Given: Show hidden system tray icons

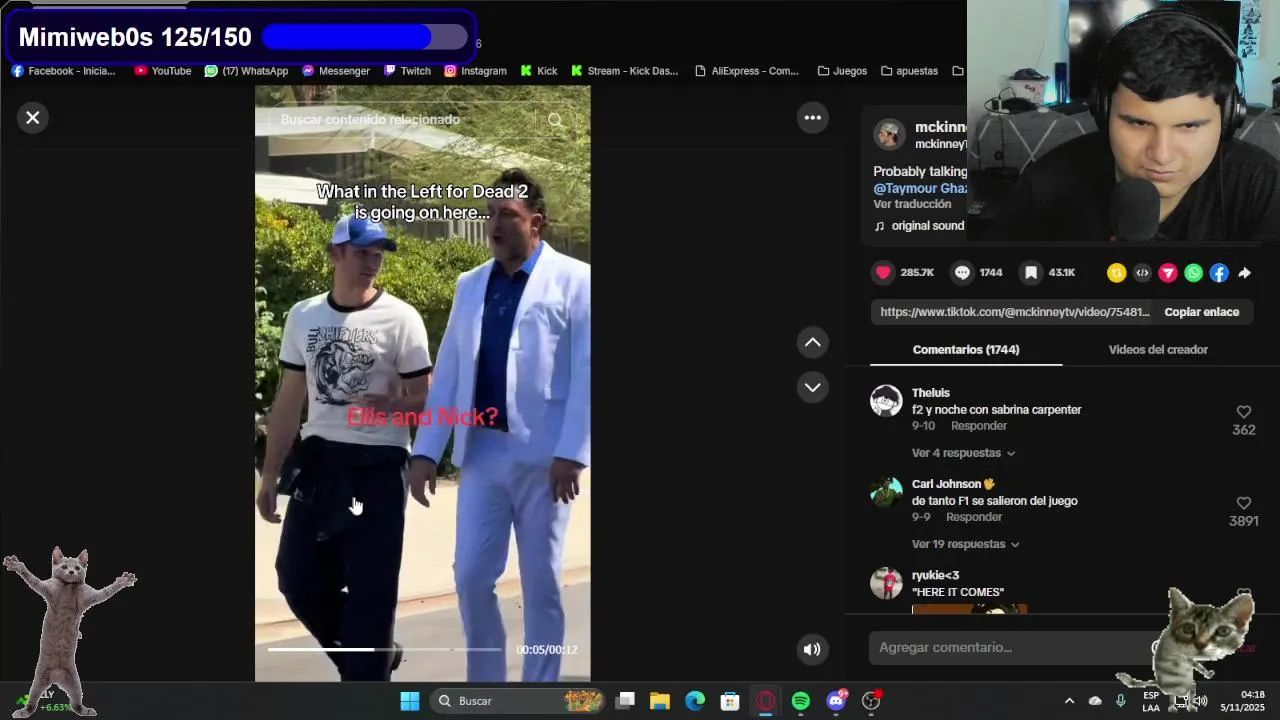Looking at the screenshot, I should click(x=1069, y=701).
